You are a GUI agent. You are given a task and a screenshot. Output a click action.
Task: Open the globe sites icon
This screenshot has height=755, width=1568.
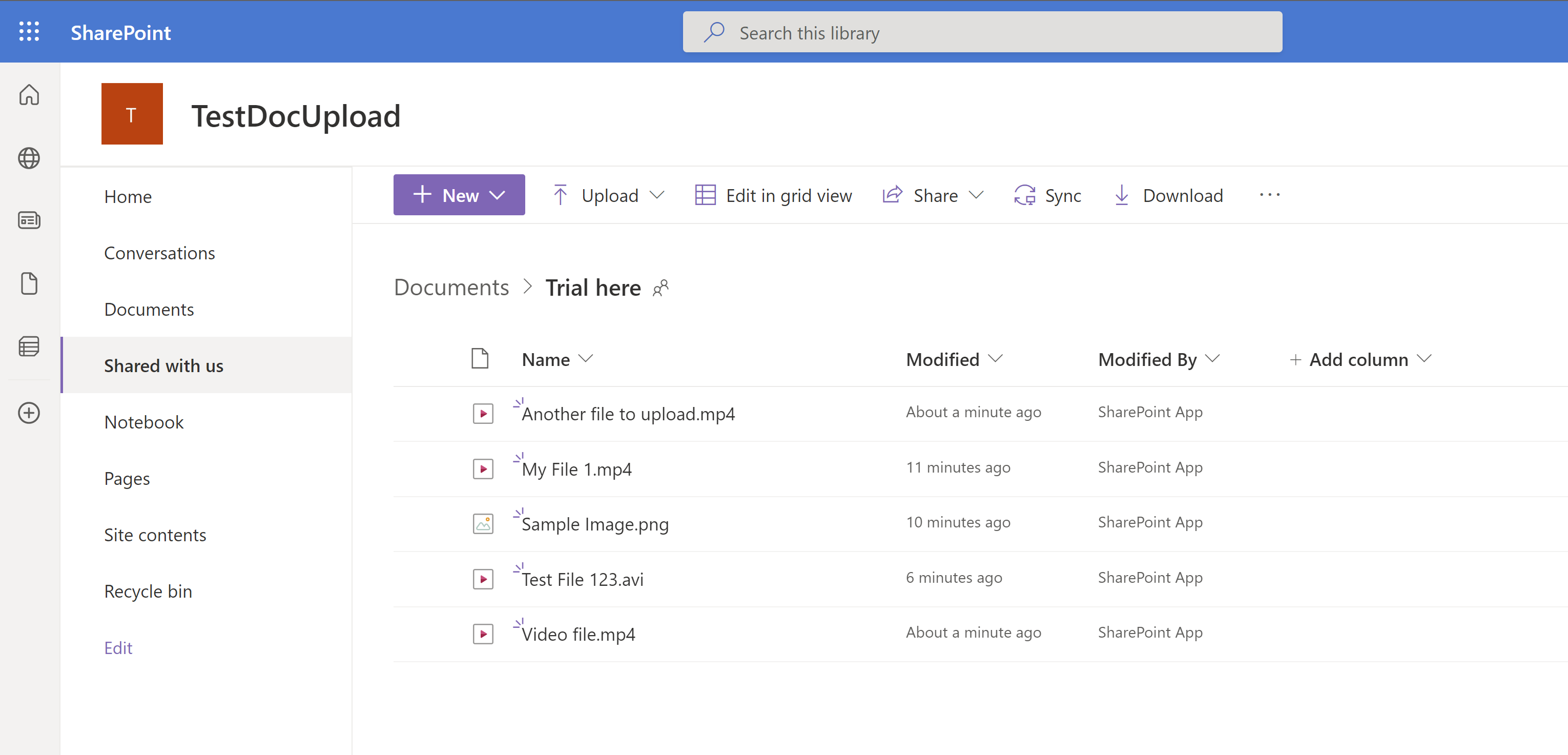click(x=29, y=158)
